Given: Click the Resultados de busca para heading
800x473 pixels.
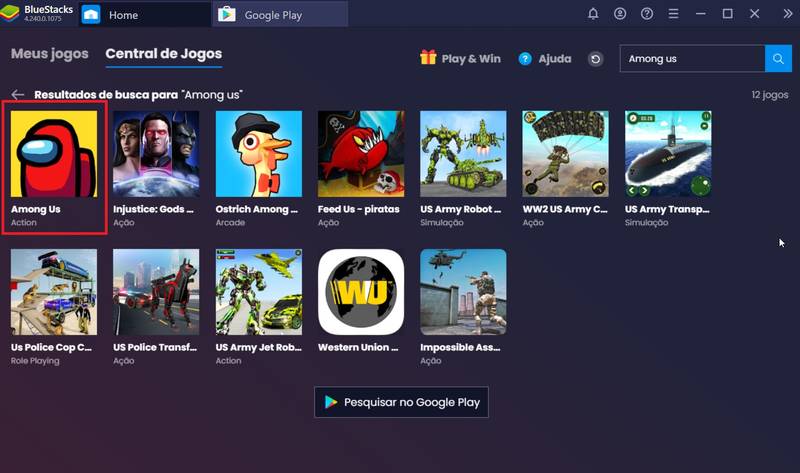Looking at the screenshot, I should [x=106, y=95].
